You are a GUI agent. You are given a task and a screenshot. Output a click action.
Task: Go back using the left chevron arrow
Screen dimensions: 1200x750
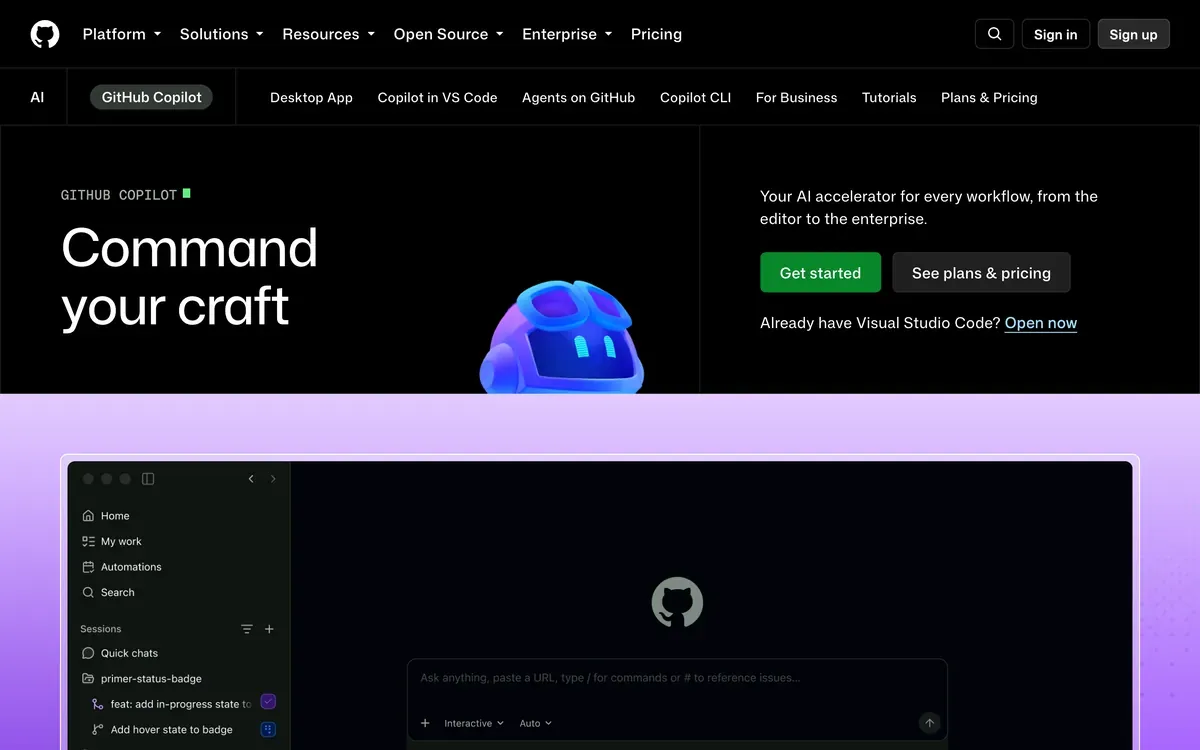(x=251, y=479)
